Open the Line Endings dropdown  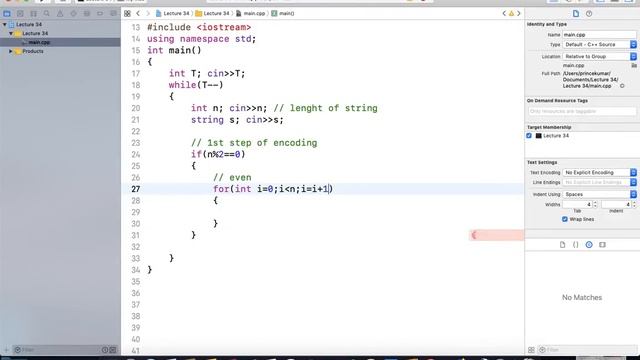600,182
